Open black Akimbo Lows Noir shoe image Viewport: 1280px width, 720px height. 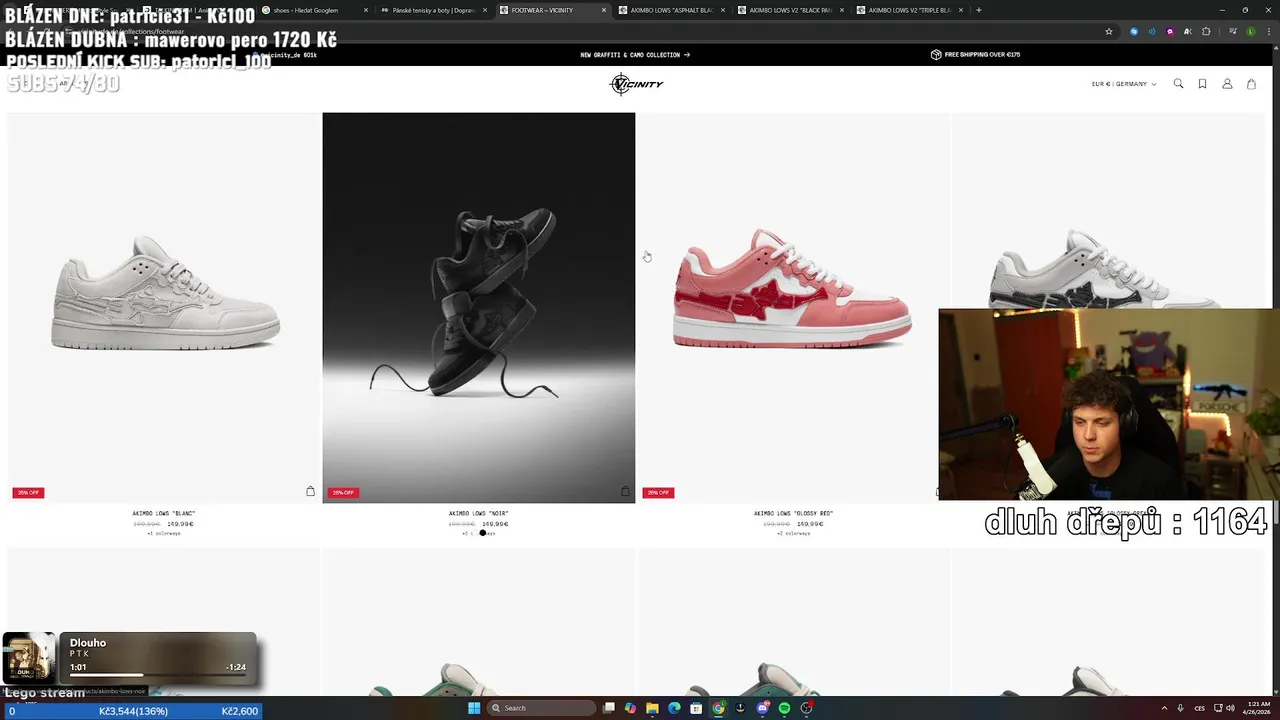(479, 307)
